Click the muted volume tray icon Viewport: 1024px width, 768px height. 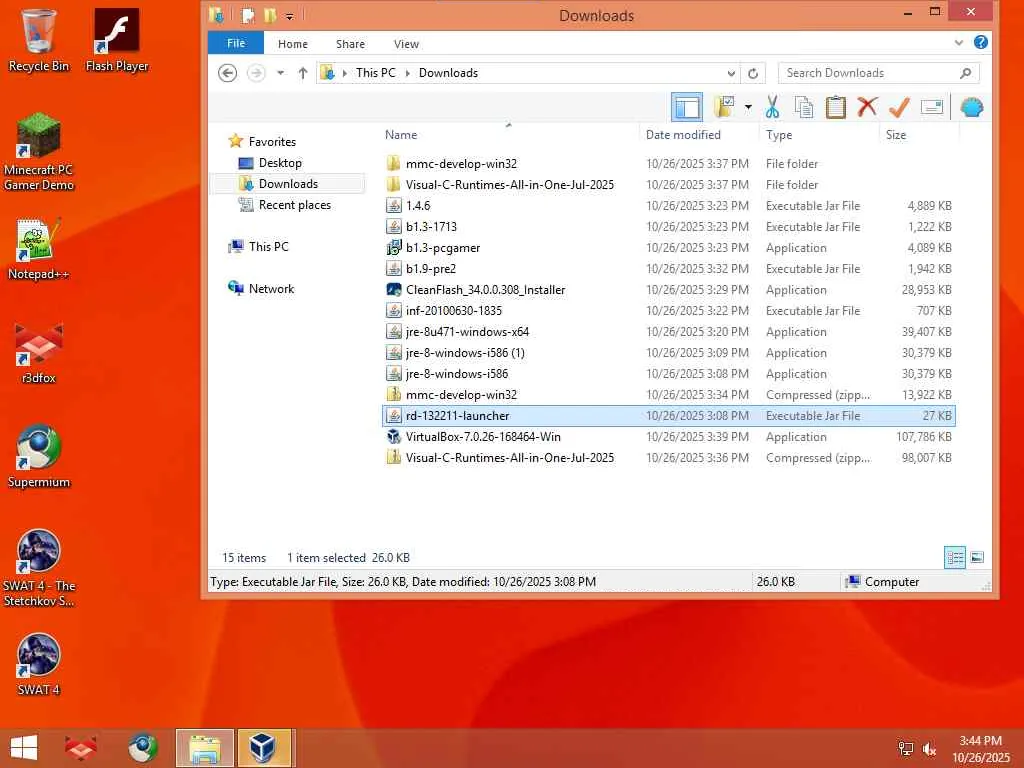[x=929, y=748]
